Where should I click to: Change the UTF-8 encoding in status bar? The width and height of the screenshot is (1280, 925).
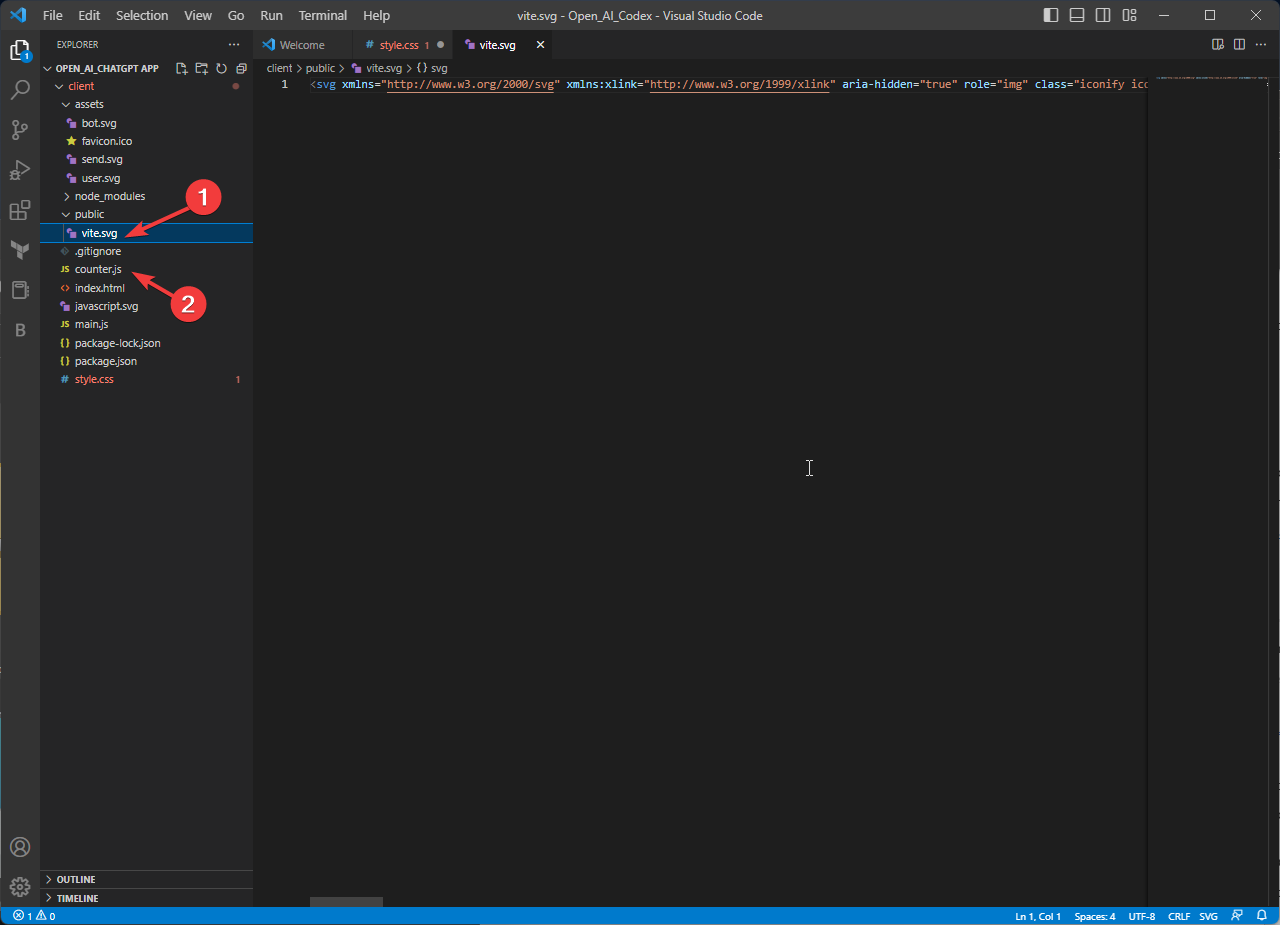click(1142, 916)
